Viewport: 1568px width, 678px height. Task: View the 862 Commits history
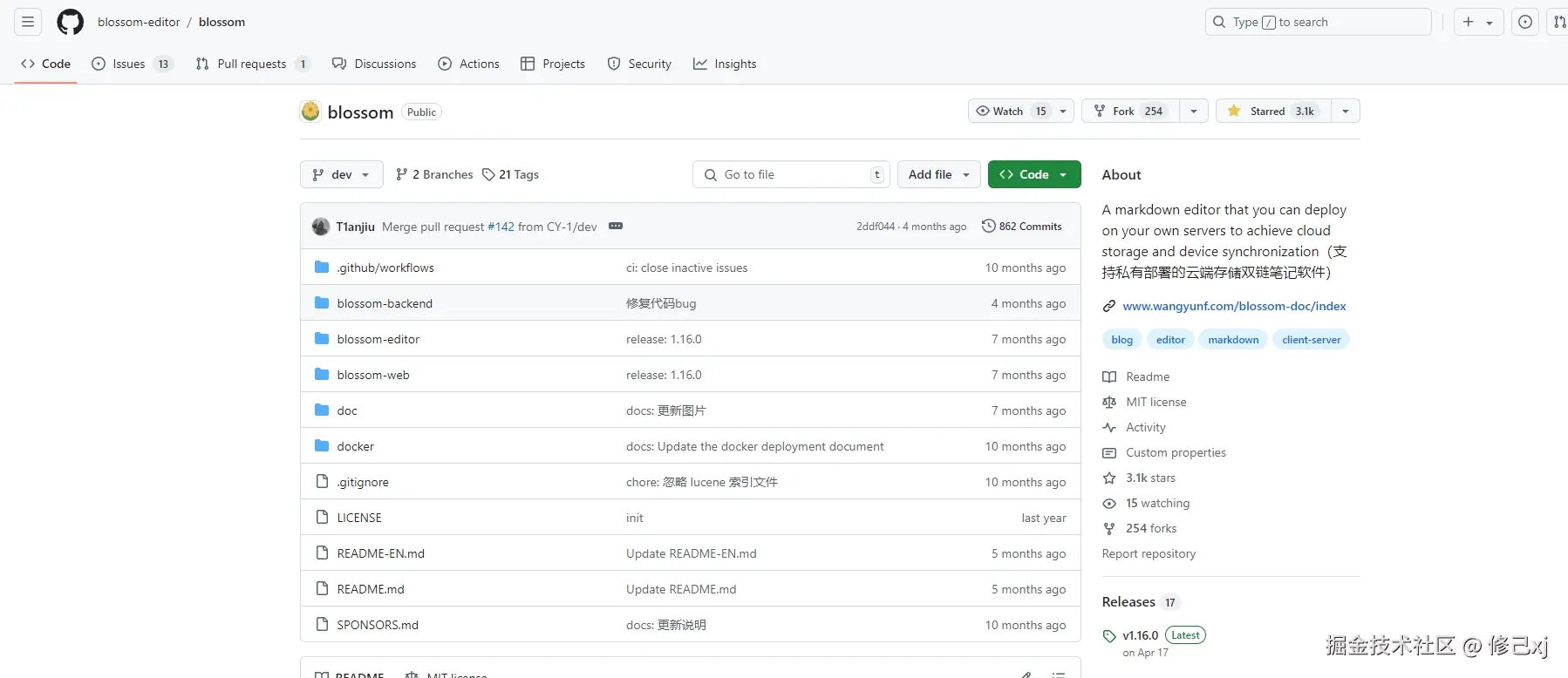click(1022, 226)
